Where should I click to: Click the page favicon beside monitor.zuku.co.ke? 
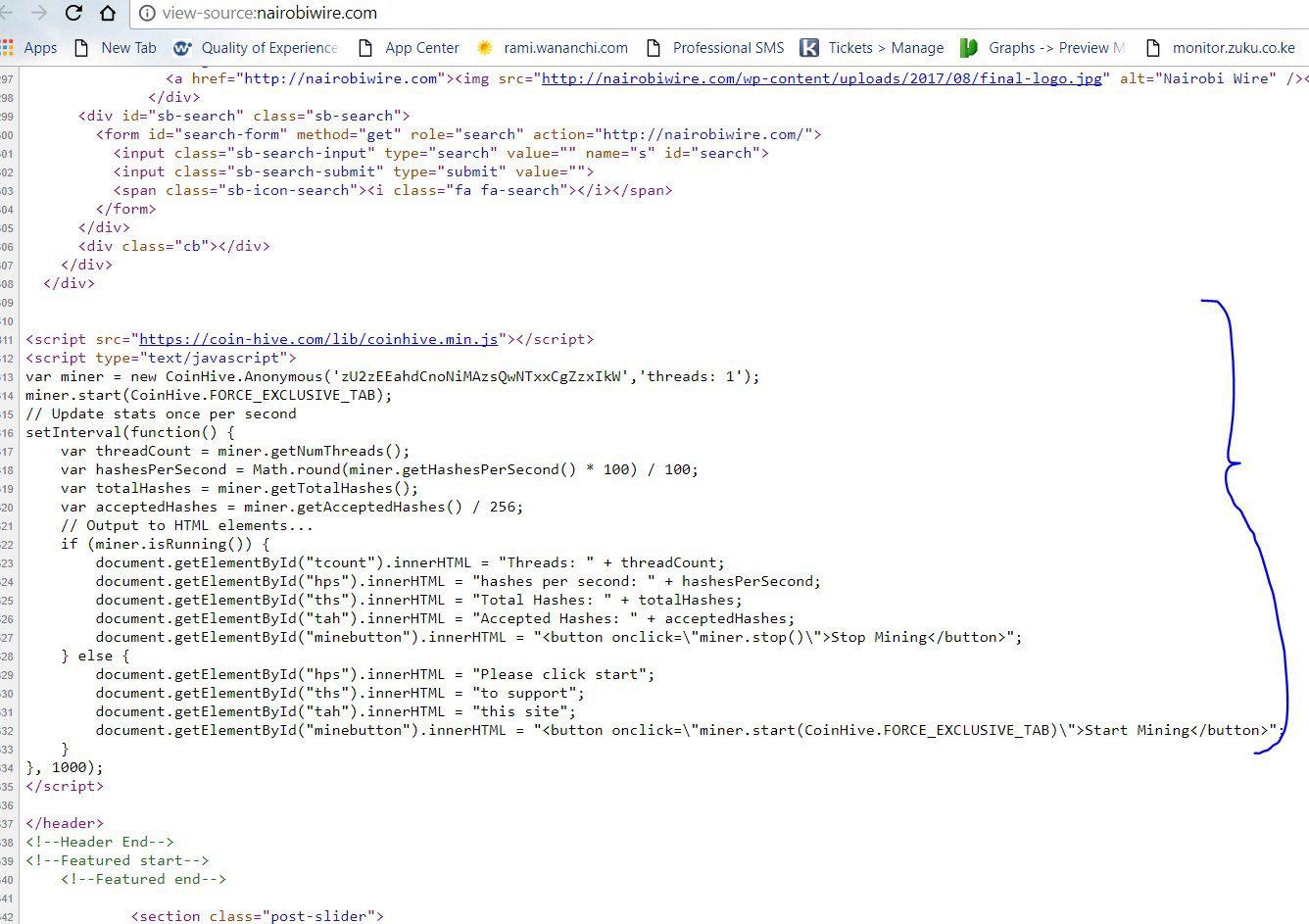tap(1153, 47)
